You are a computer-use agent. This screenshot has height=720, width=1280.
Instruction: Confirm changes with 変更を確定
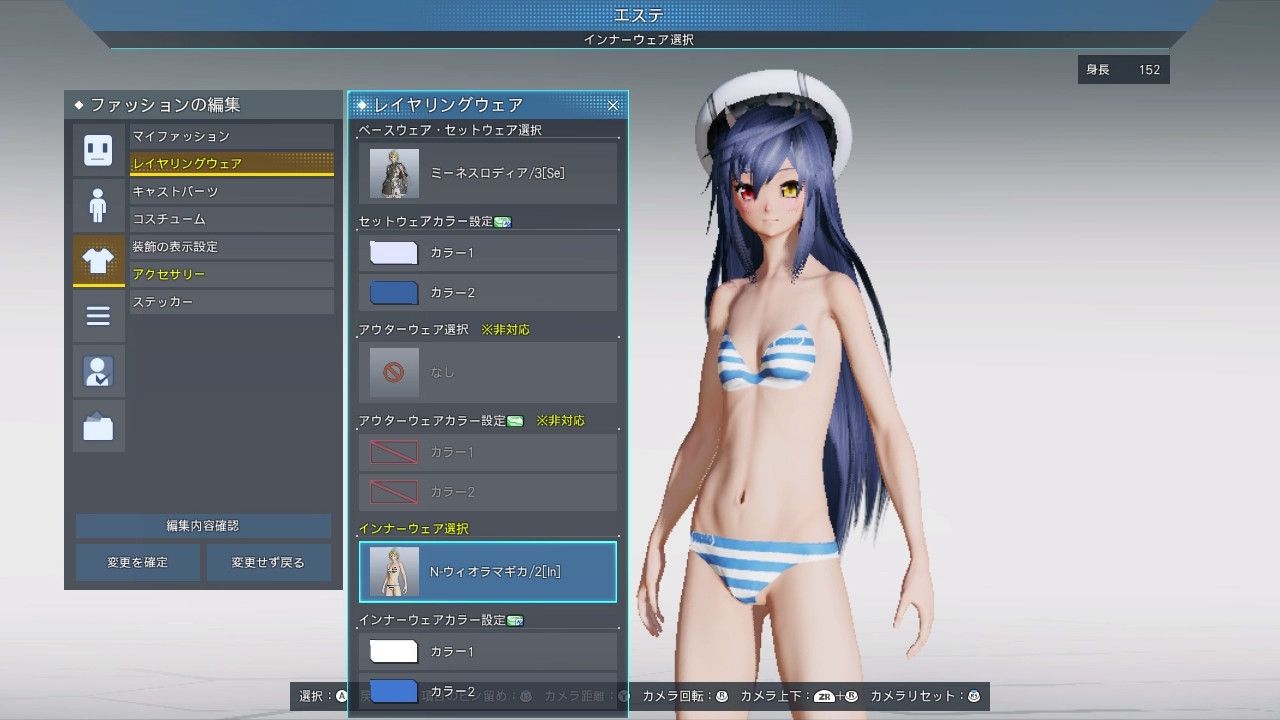point(137,562)
